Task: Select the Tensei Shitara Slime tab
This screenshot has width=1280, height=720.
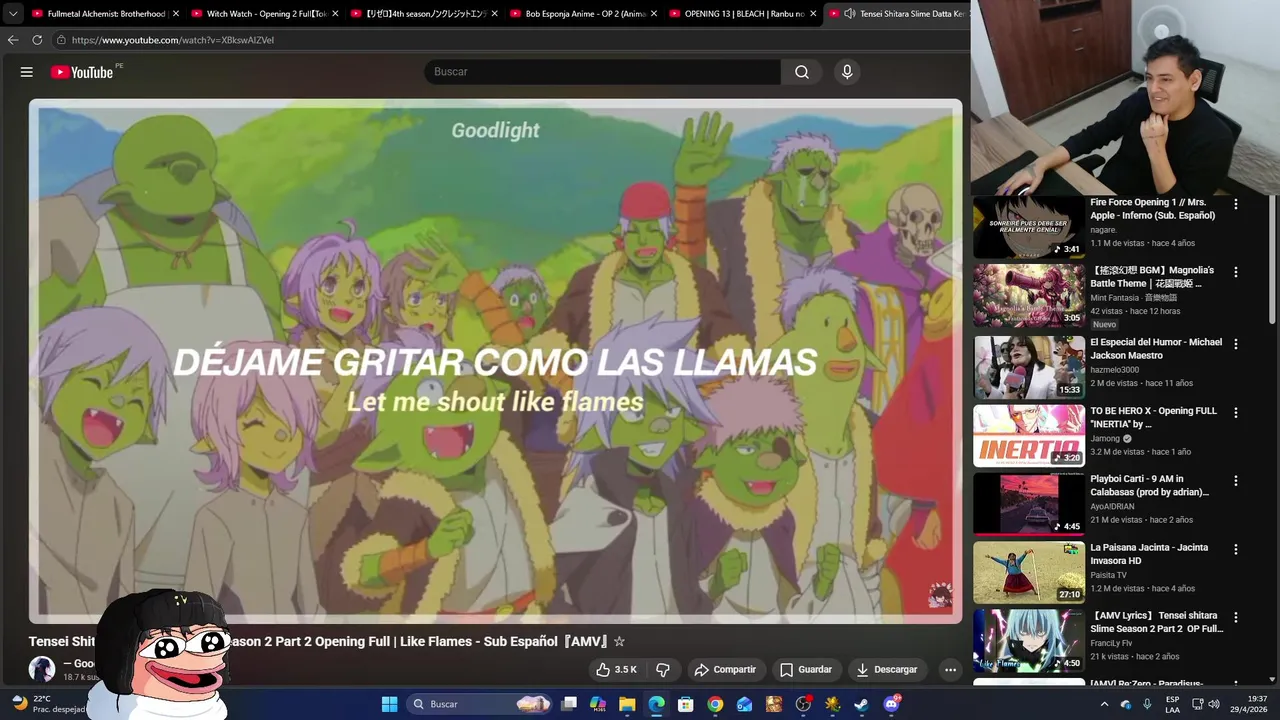Action: (897, 14)
